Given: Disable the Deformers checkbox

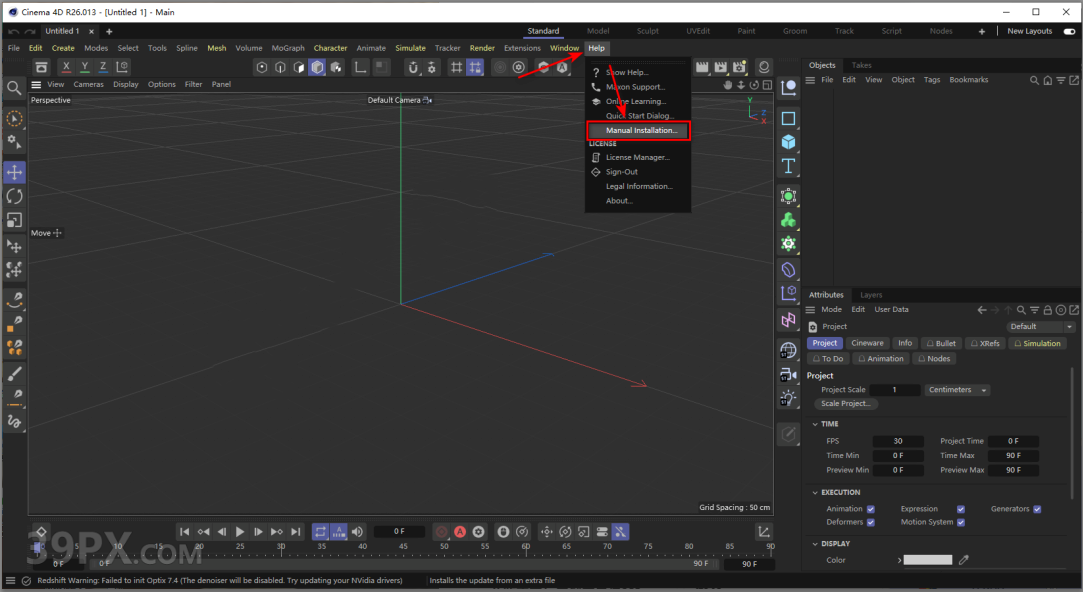Looking at the screenshot, I should click(x=871, y=522).
